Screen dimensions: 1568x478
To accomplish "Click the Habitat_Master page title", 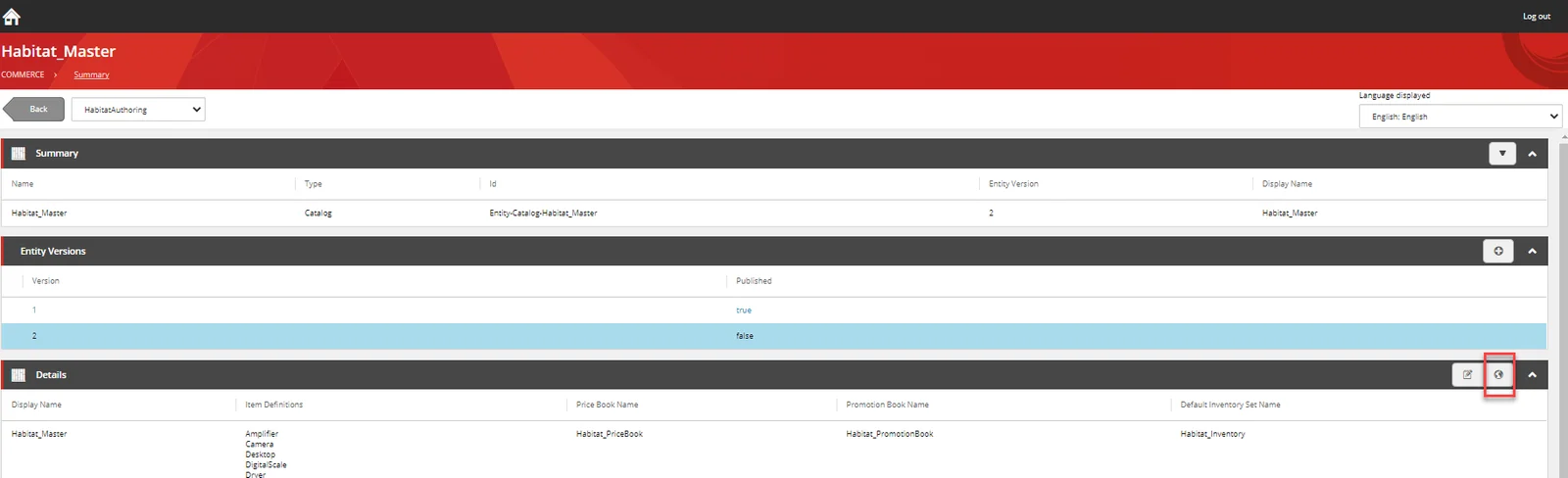I will pos(59,51).
